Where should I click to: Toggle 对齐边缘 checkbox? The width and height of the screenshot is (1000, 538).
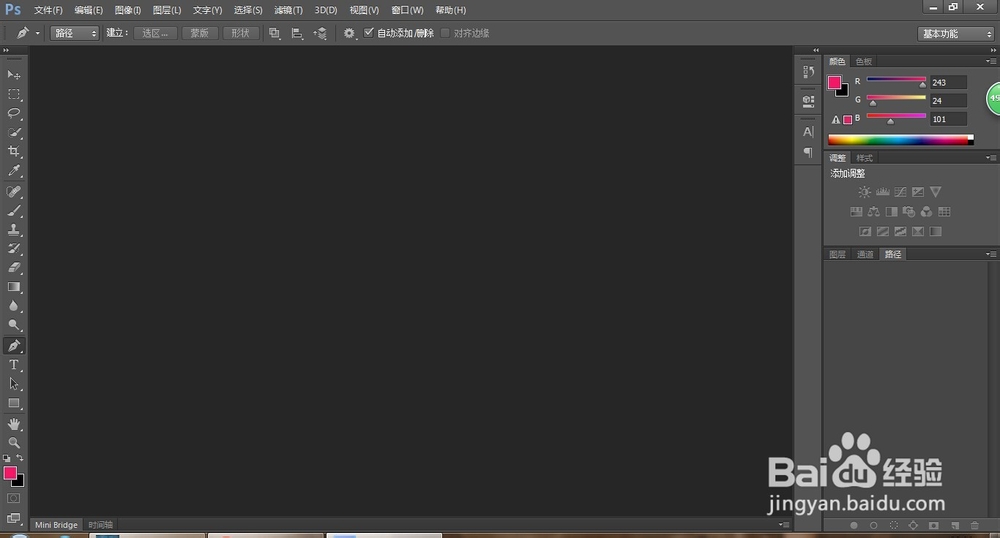pyautogui.click(x=445, y=33)
